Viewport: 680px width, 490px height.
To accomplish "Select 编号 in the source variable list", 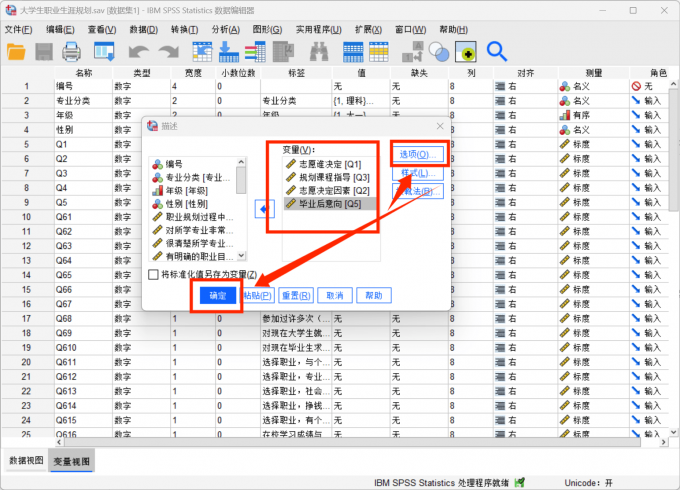I will tap(193, 164).
